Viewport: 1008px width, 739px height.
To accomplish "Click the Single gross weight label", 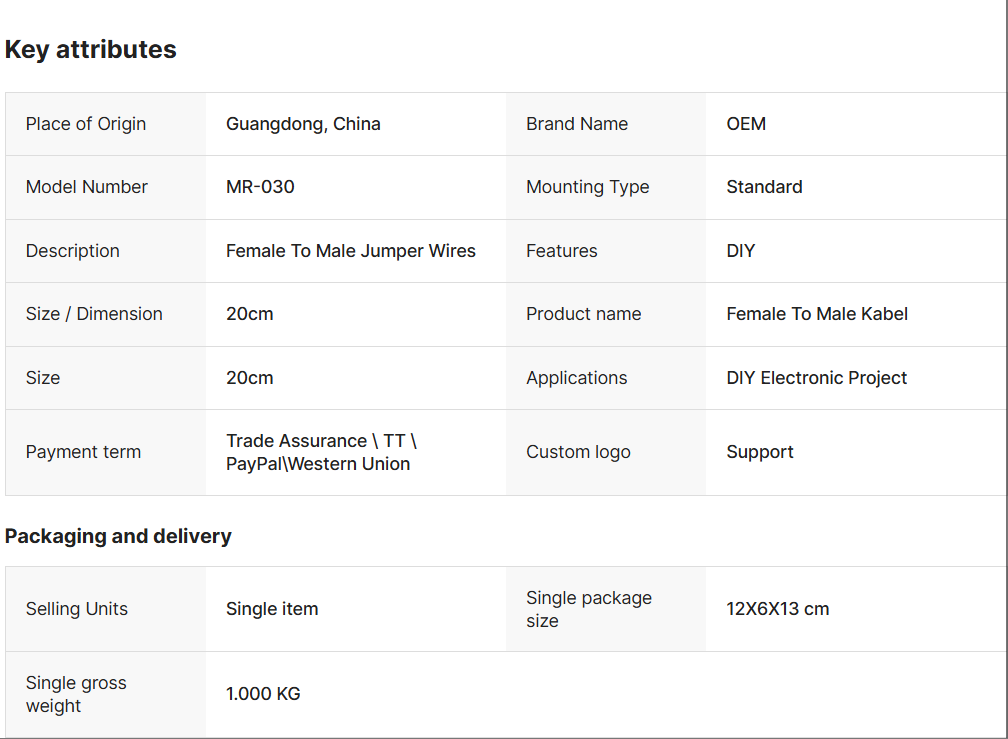I will pyautogui.click(x=76, y=694).
